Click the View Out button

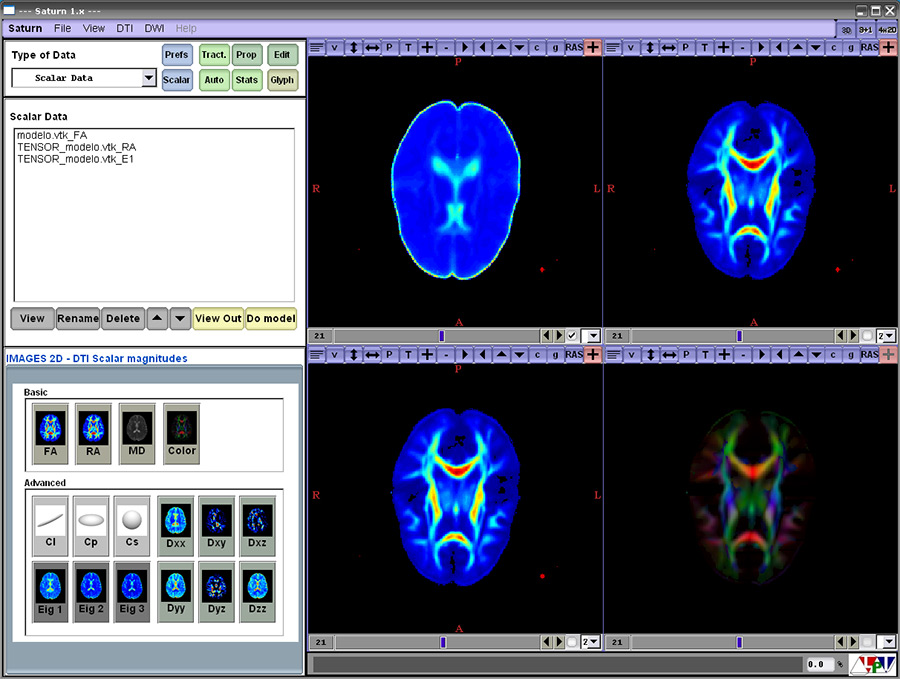219,319
